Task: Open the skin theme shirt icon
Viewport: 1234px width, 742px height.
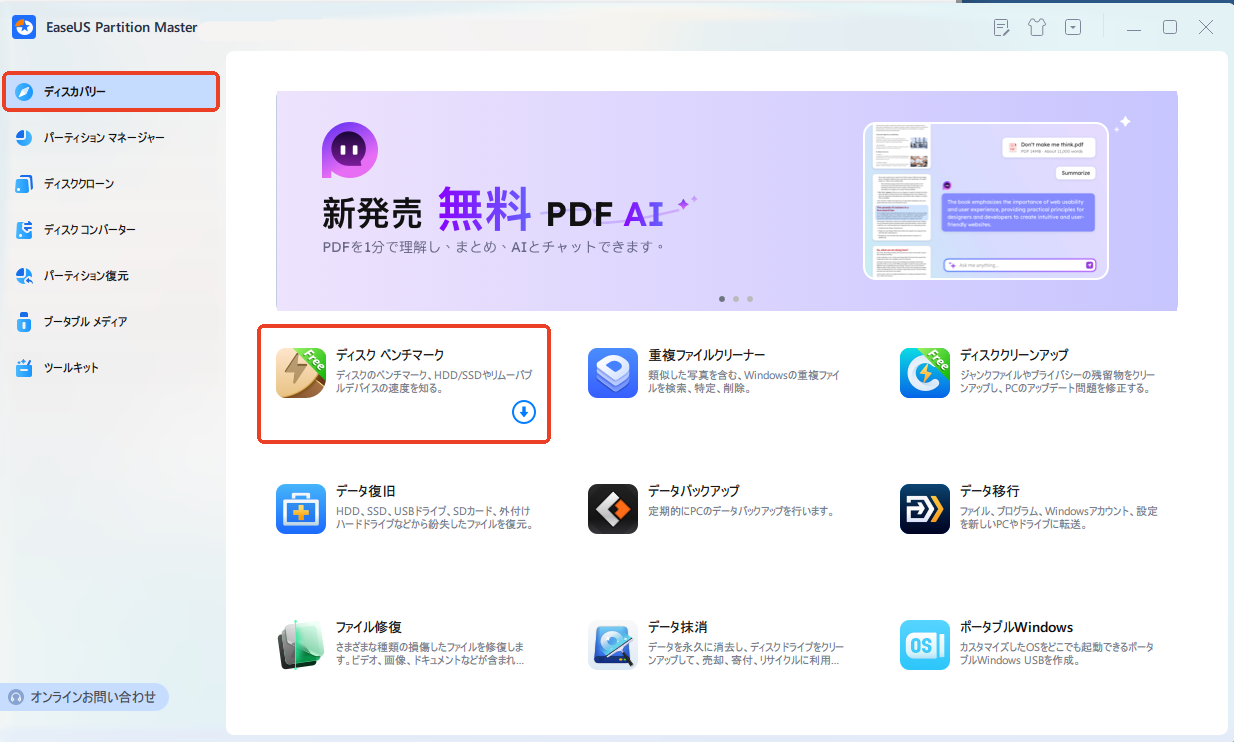Action: [1036, 28]
